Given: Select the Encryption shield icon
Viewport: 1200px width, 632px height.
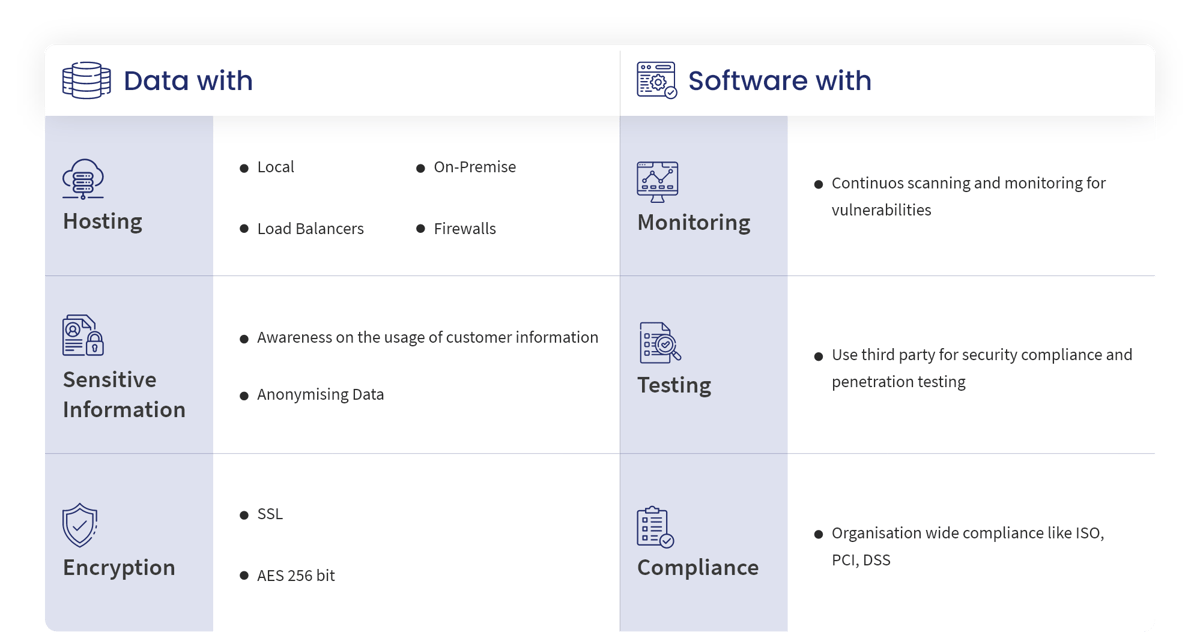Looking at the screenshot, I should pyautogui.click(x=79, y=525).
